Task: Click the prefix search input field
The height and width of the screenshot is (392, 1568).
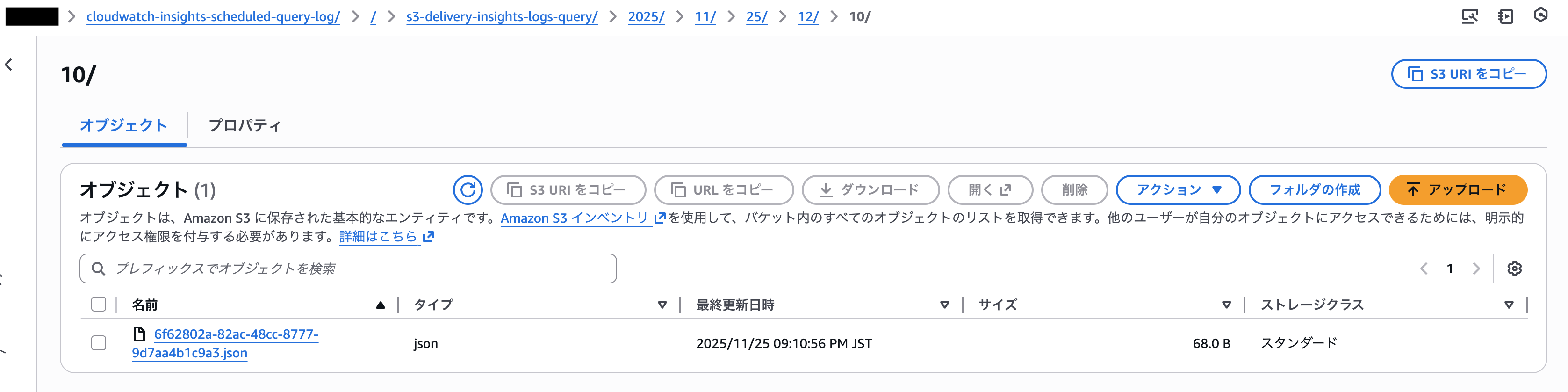Action: 347,268
